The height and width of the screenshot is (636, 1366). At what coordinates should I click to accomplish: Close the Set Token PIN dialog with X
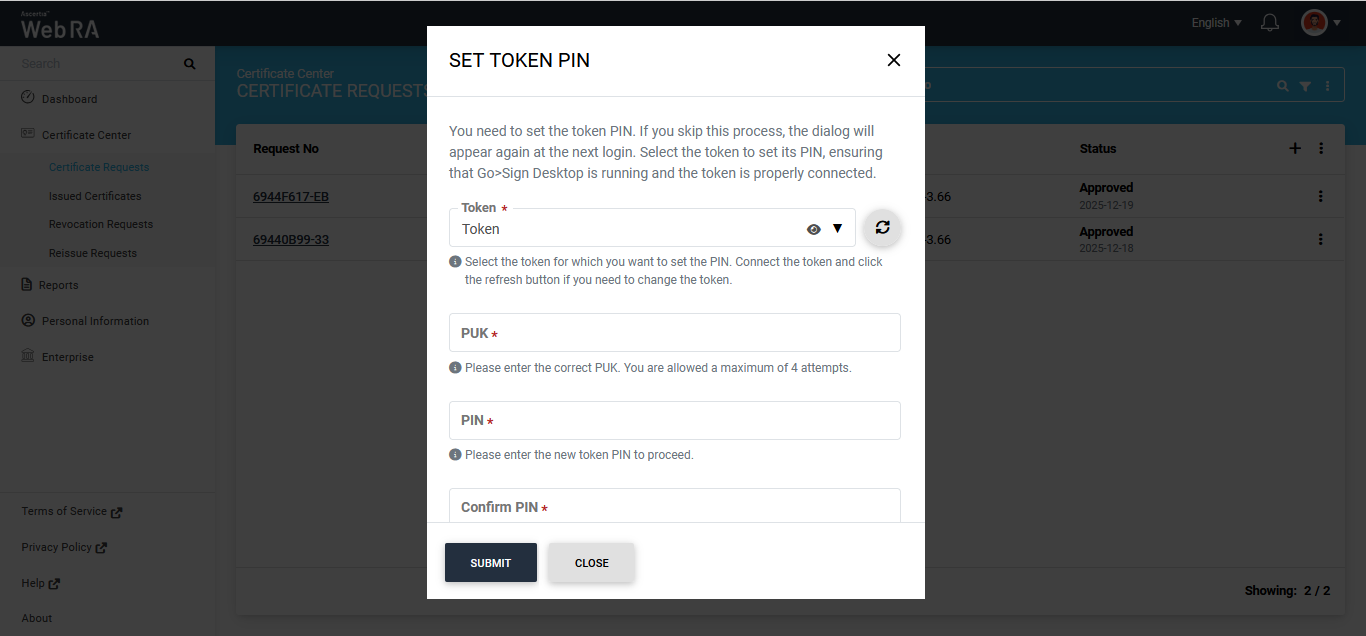pyautogui.click(x=894, y=60)
